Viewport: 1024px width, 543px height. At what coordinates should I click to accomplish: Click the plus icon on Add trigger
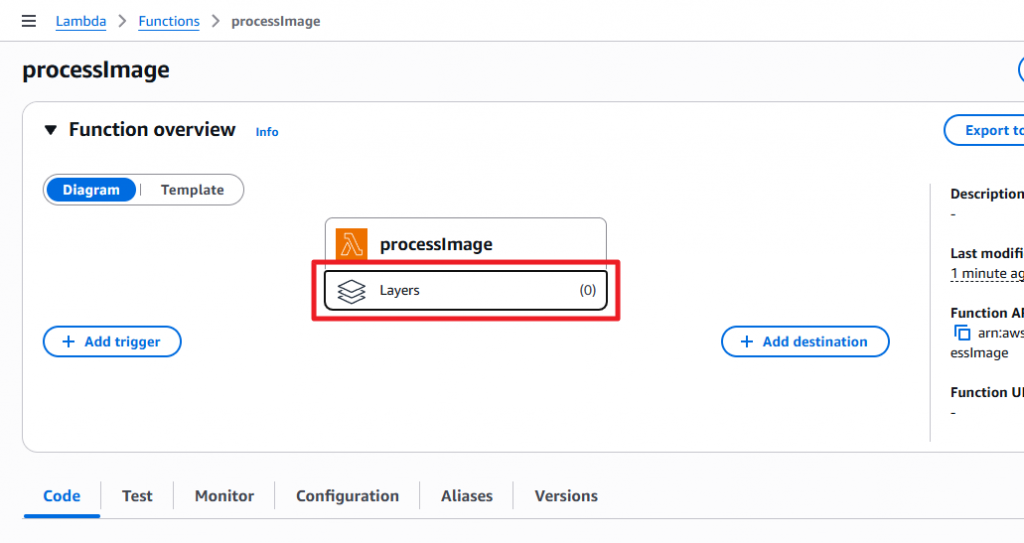pos(68,342)
